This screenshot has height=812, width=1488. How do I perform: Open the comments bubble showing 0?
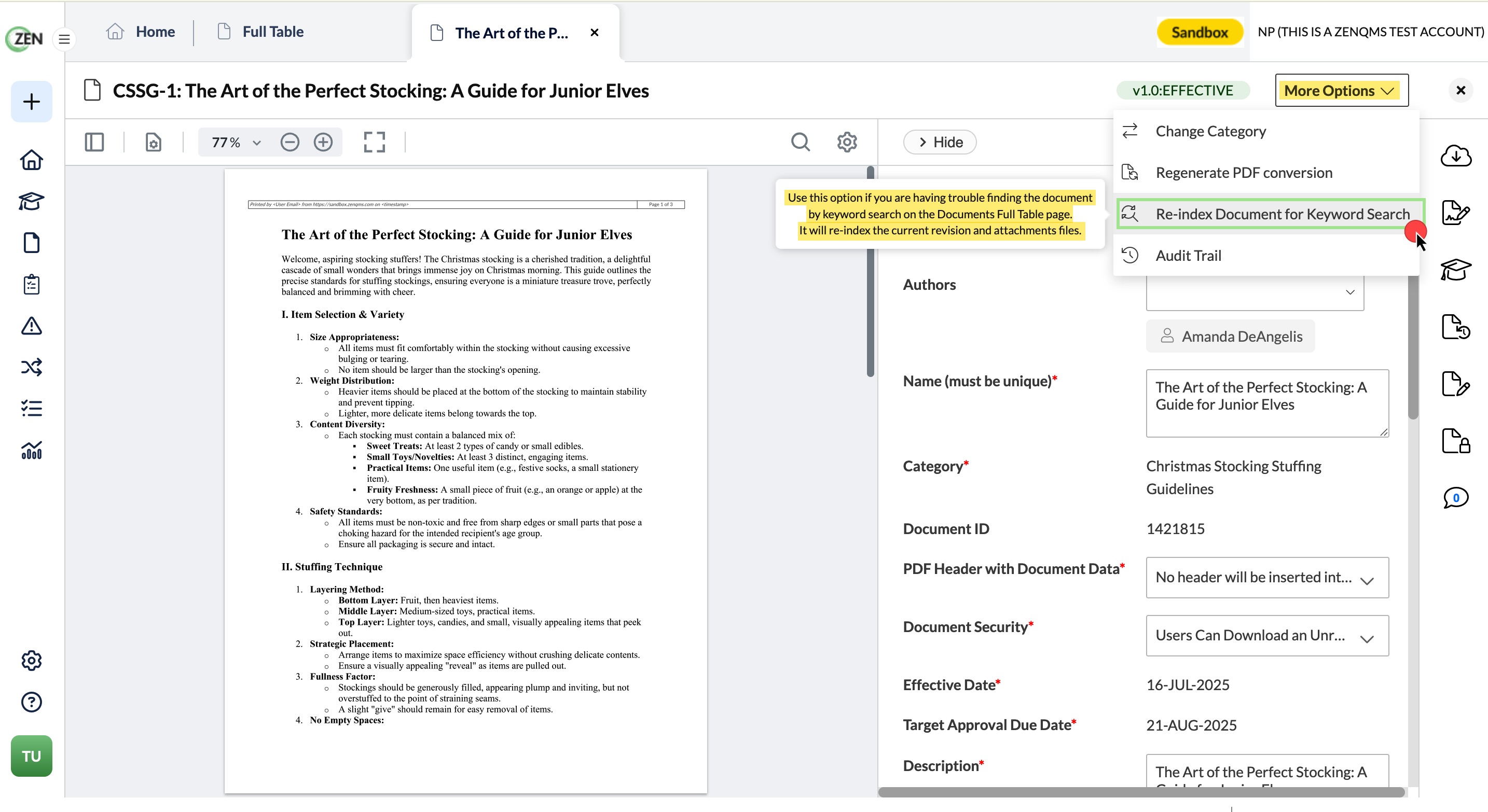coord(1455,497)
